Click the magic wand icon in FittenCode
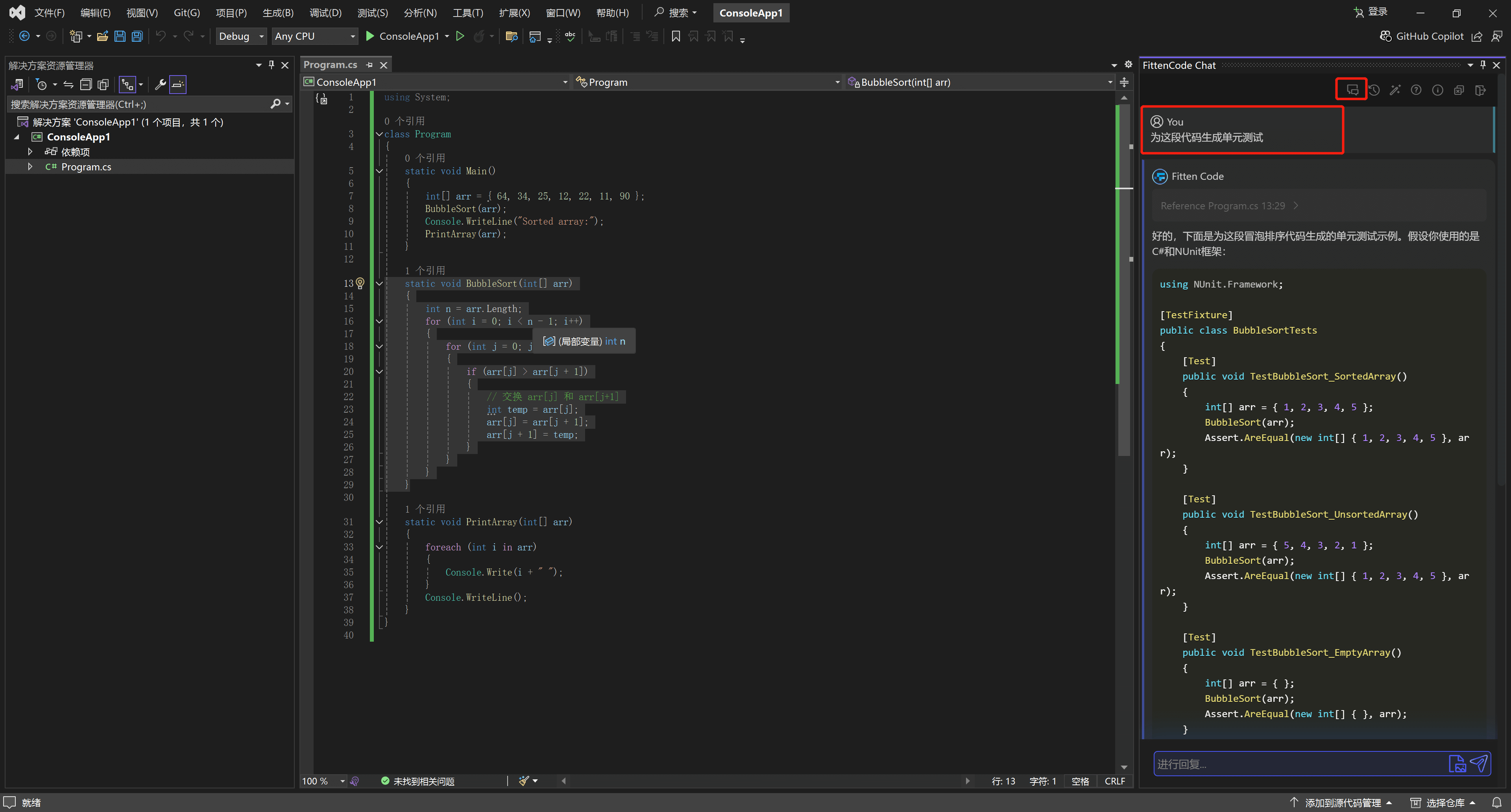This screenshot has width=1511, height=812. coord(1395,90)
